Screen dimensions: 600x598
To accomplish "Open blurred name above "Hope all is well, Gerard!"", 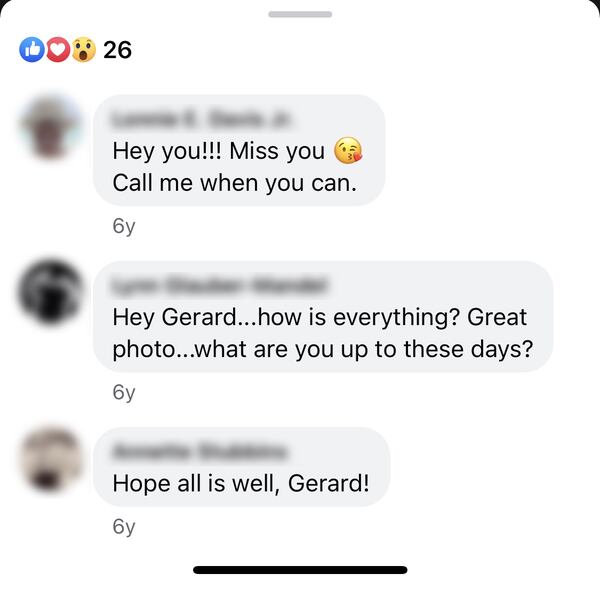I will [199, 451].
